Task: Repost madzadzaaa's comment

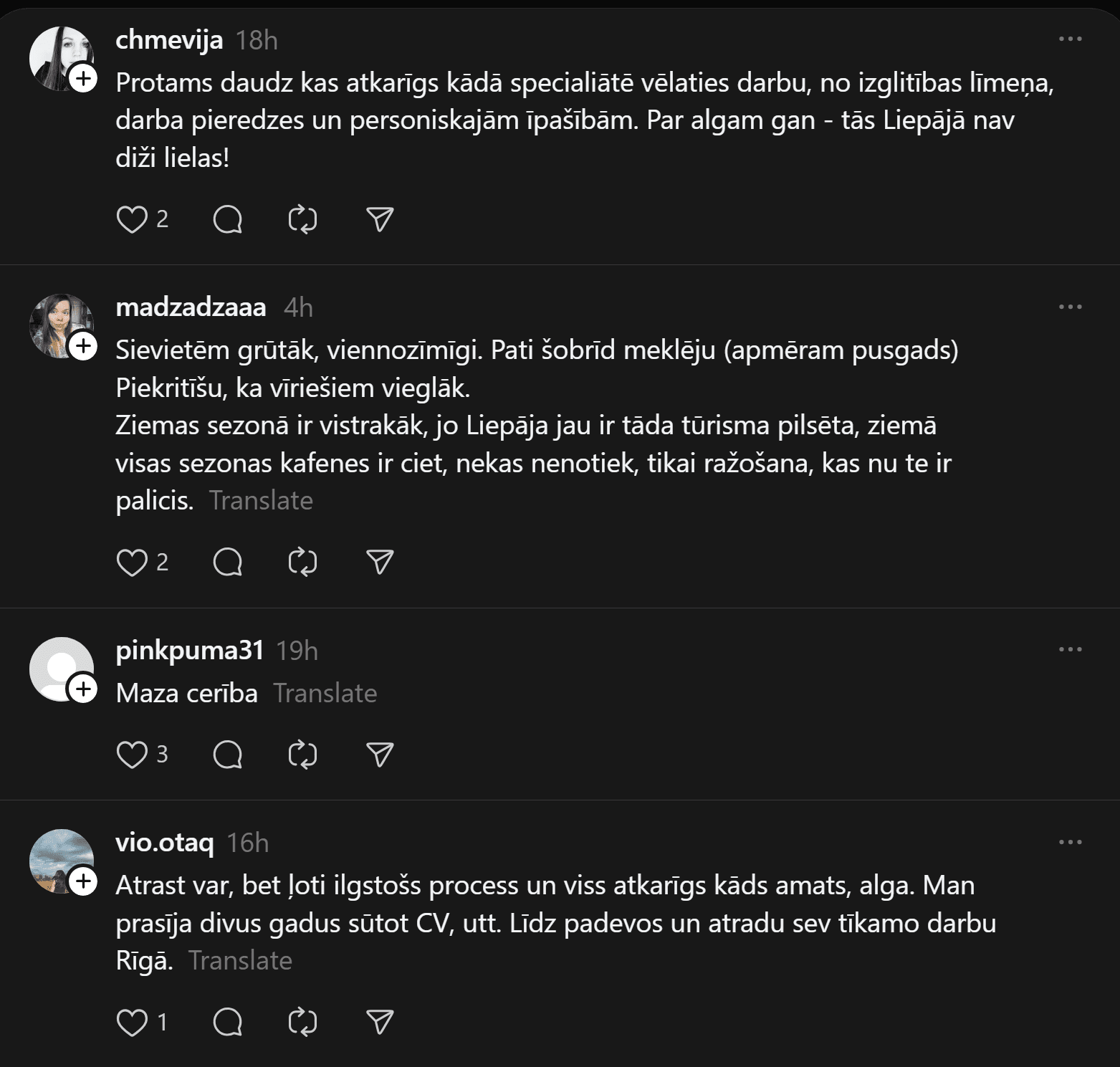Action: [x=302, y=562]
